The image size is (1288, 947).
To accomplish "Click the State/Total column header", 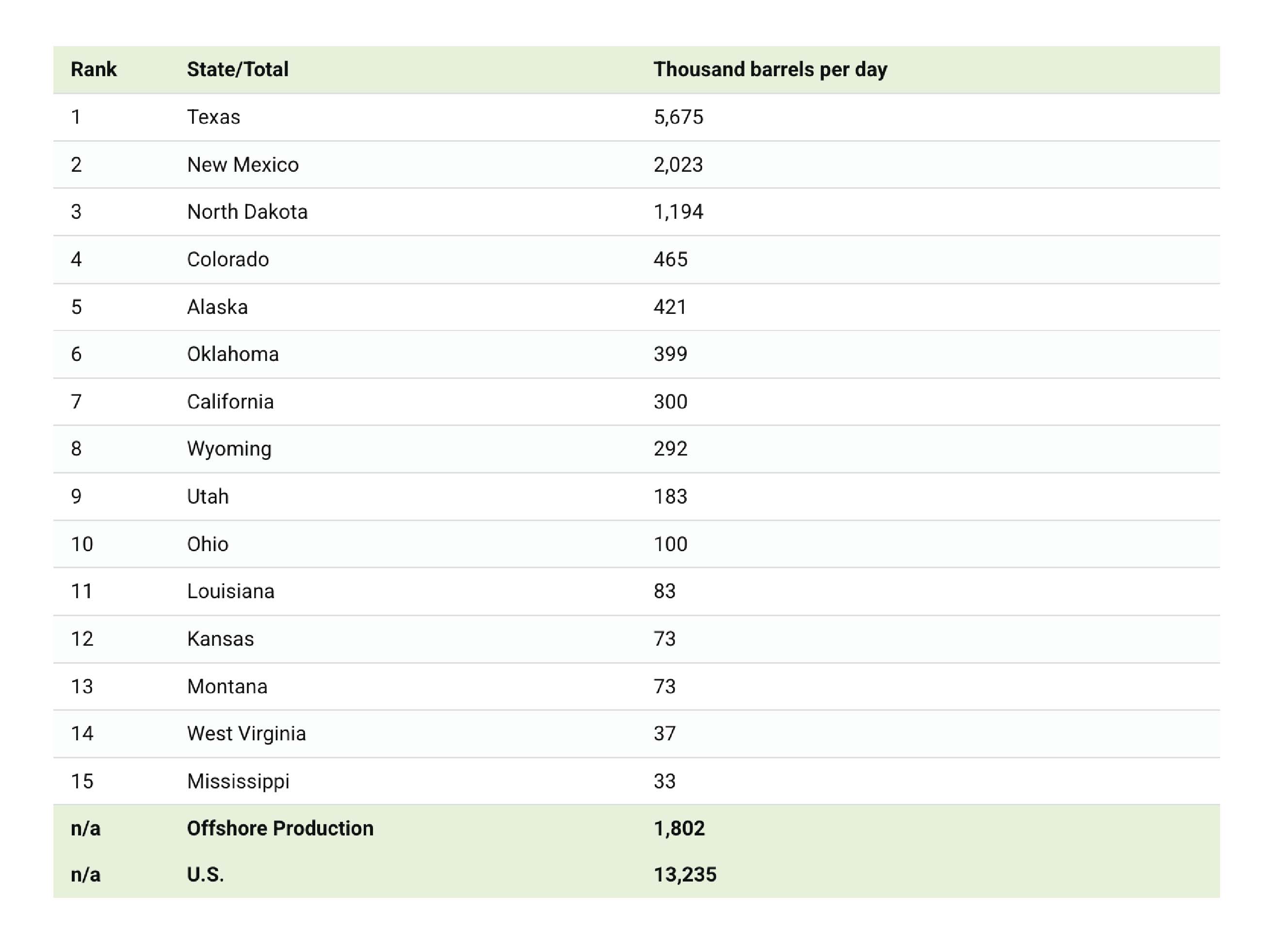I will coord(237,69).
